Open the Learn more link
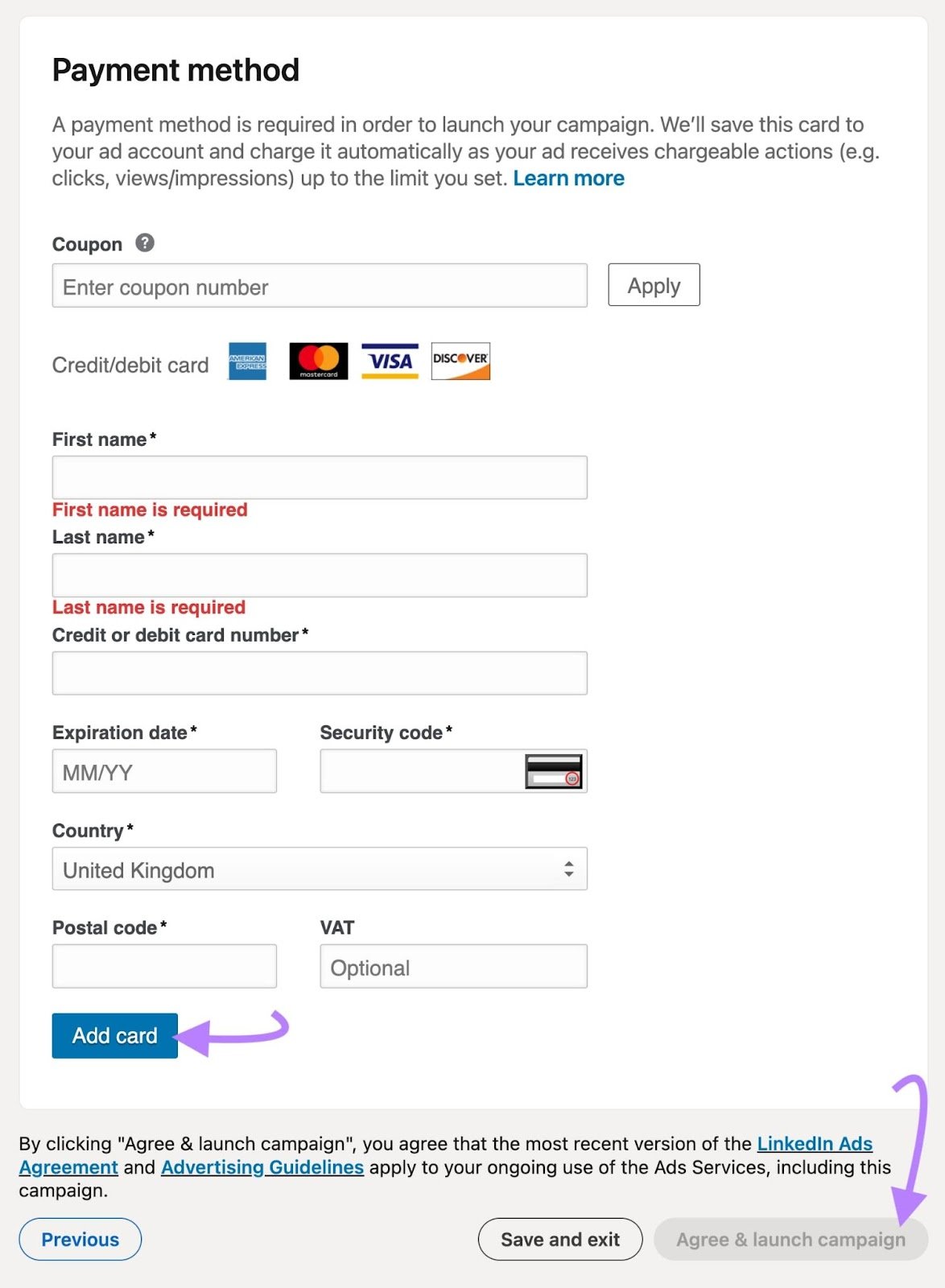Viewport: 945px width, 1288px height. [x=568, y=178]
